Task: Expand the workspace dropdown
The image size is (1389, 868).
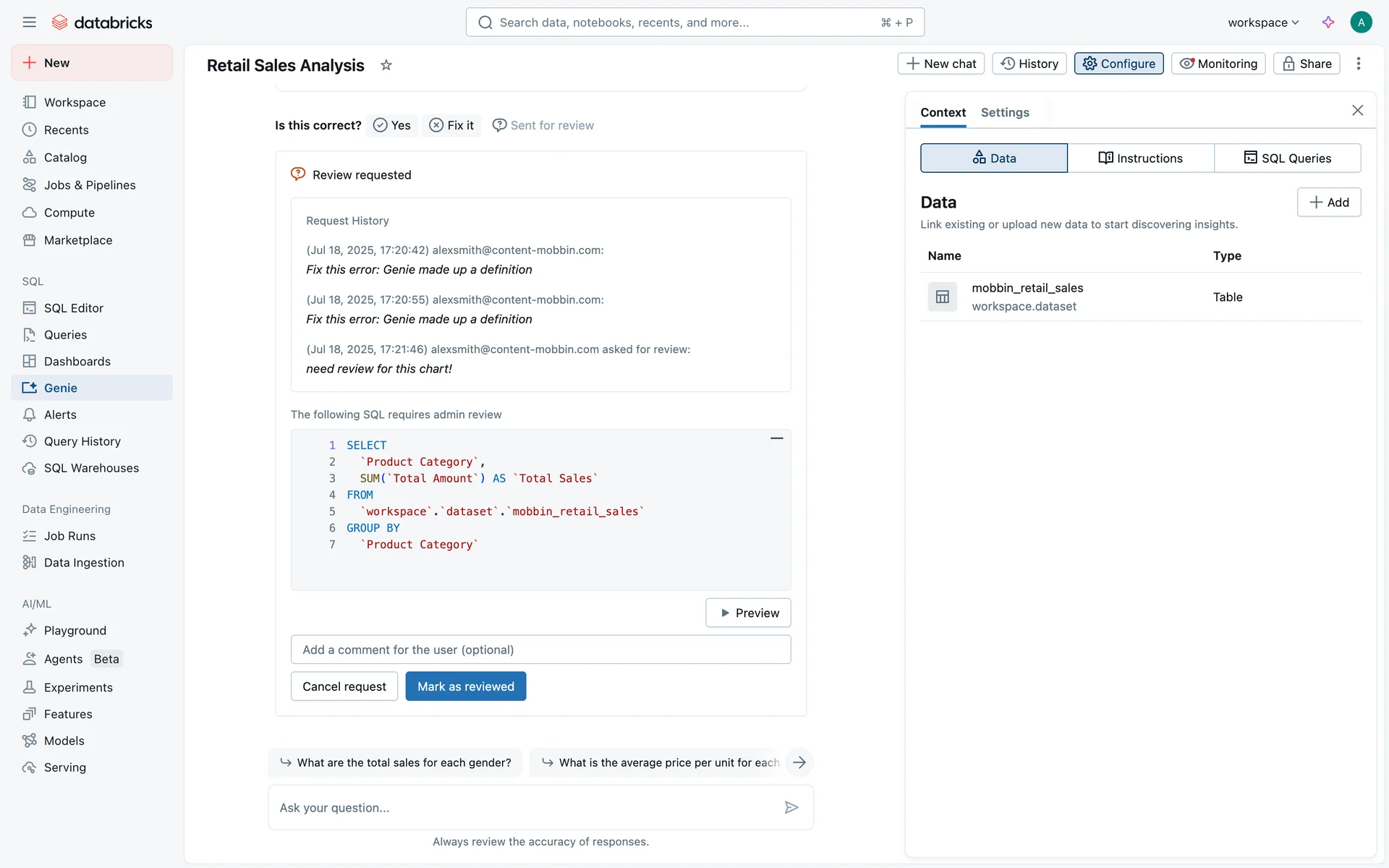Action: 1263,22
